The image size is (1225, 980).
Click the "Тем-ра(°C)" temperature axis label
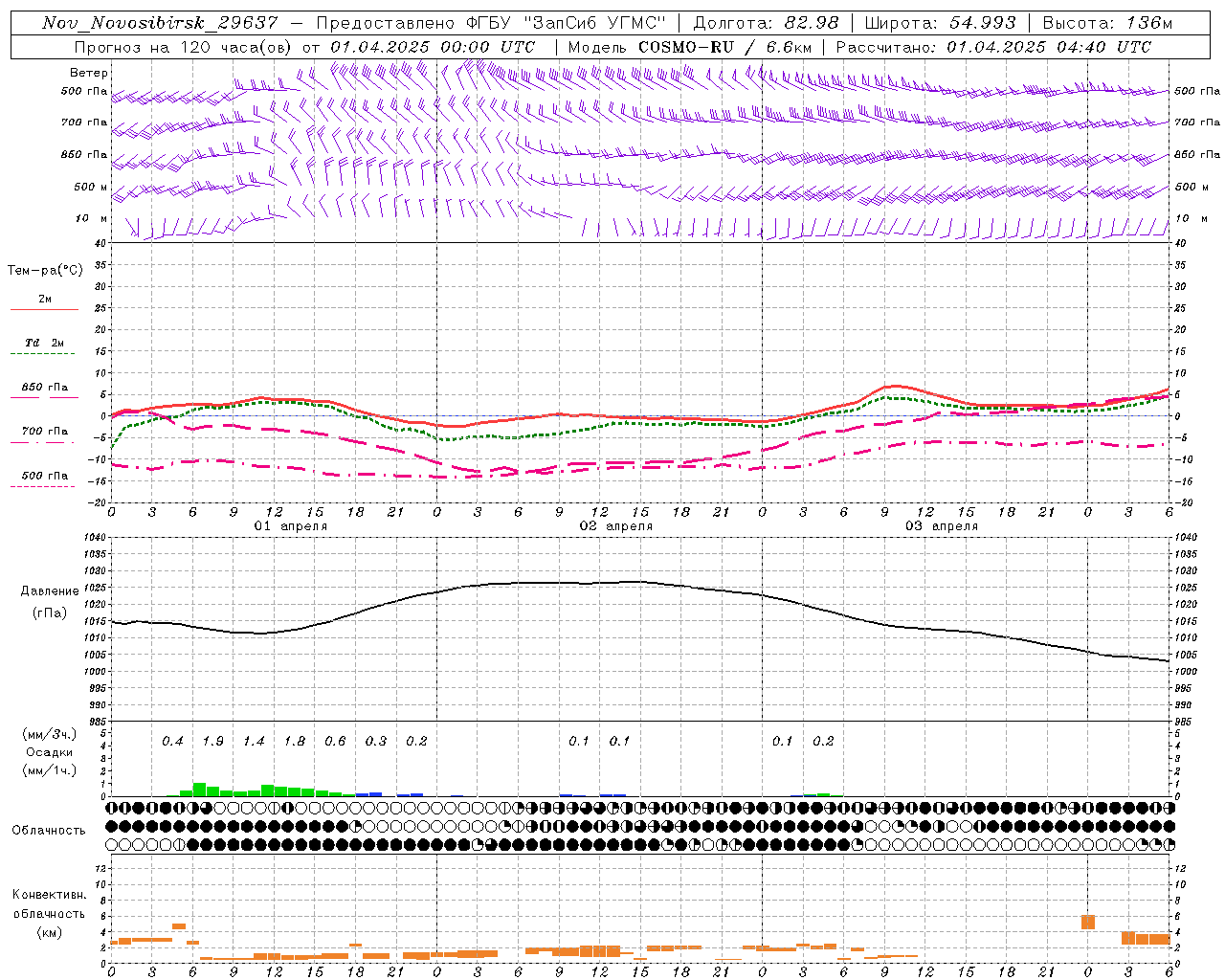pyautogui.click(x=45, y=271)
